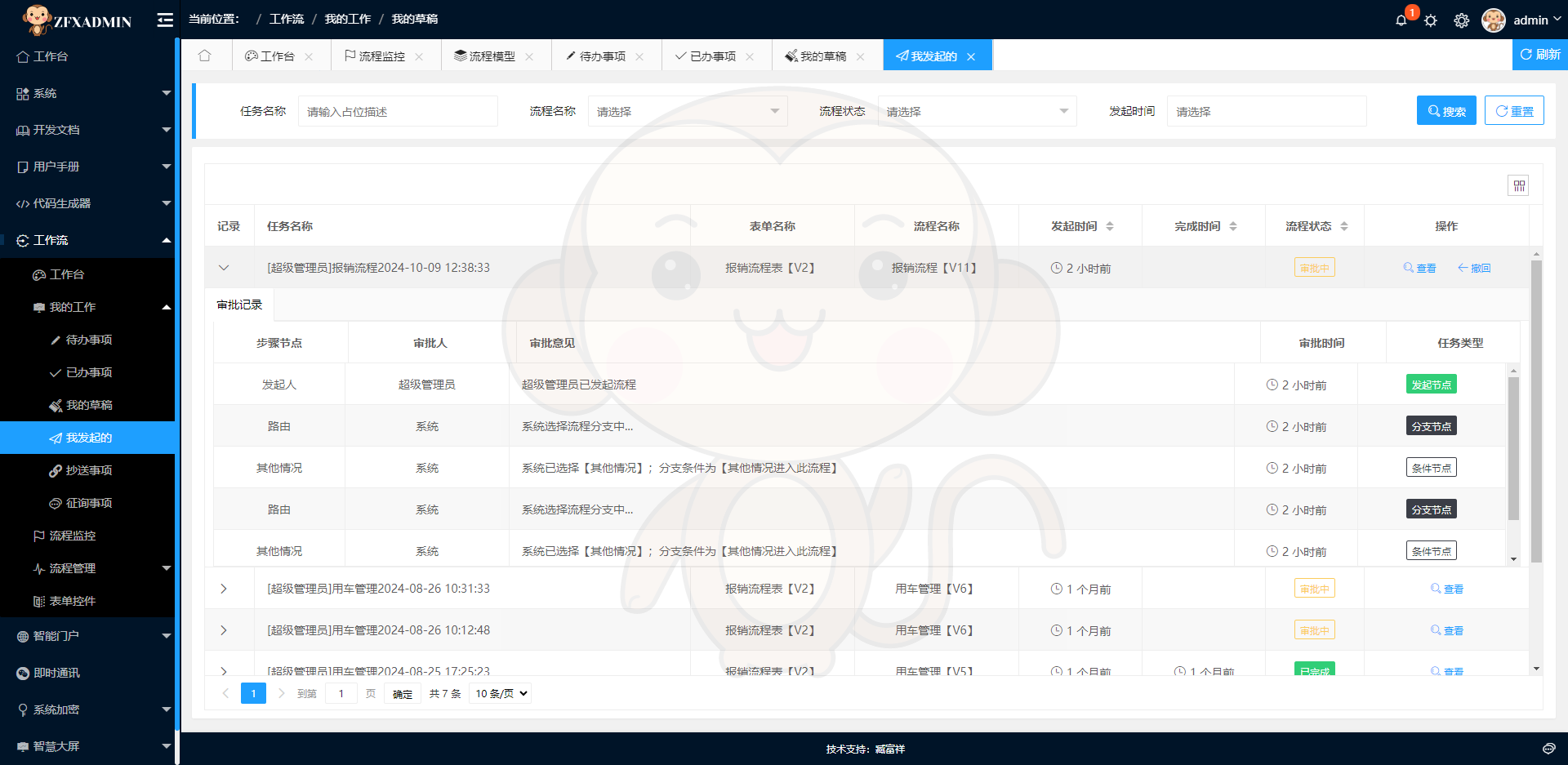Close the 已办事项 tab
Image resolution: width=1568 pixels, height=765 pixels.
pyautogui.click(x=750, y=56)
